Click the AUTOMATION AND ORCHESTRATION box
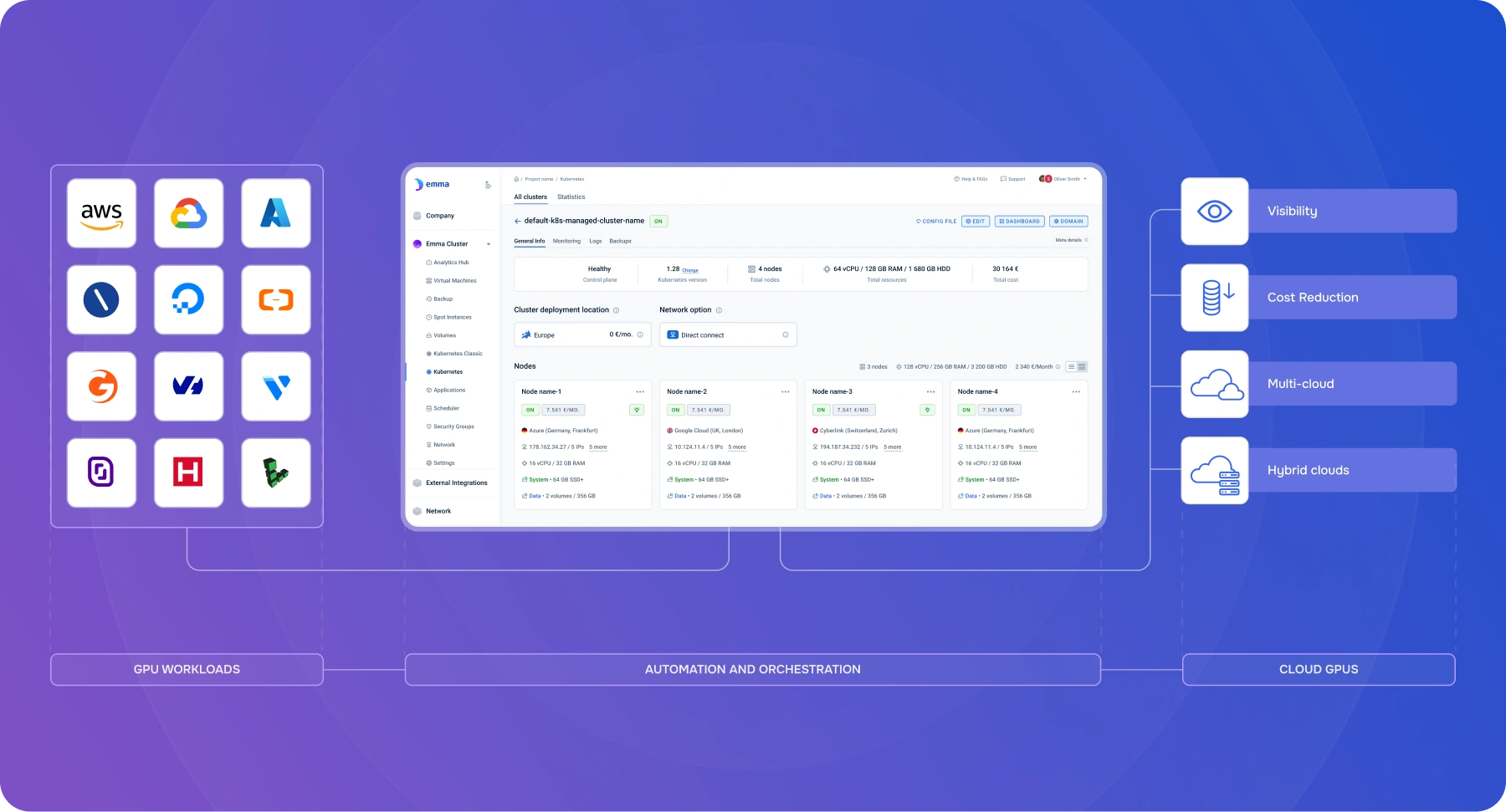 753,670
